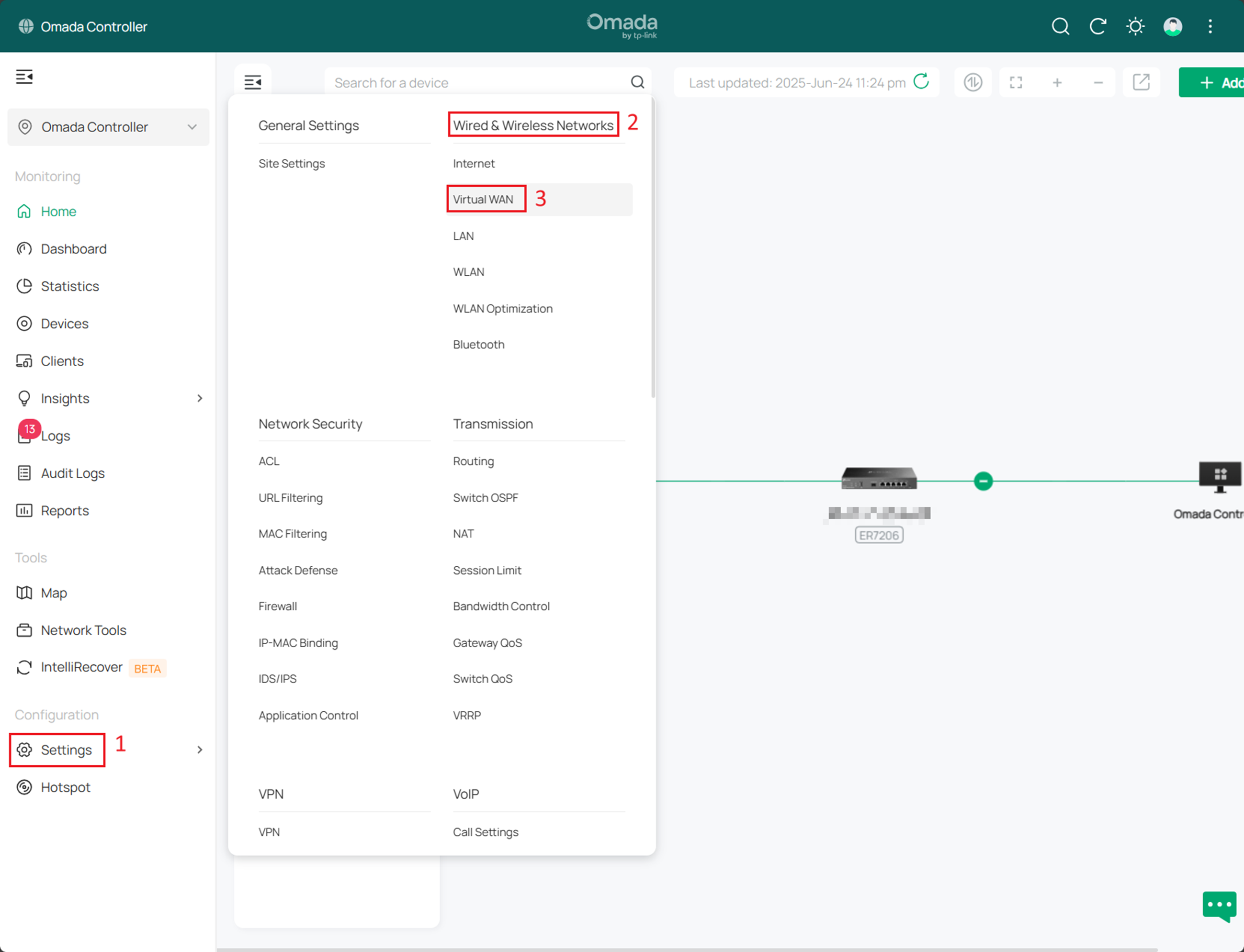Collapse the left sidebar with menu icon
This screenshot has height=952, width=1244.
24,76
